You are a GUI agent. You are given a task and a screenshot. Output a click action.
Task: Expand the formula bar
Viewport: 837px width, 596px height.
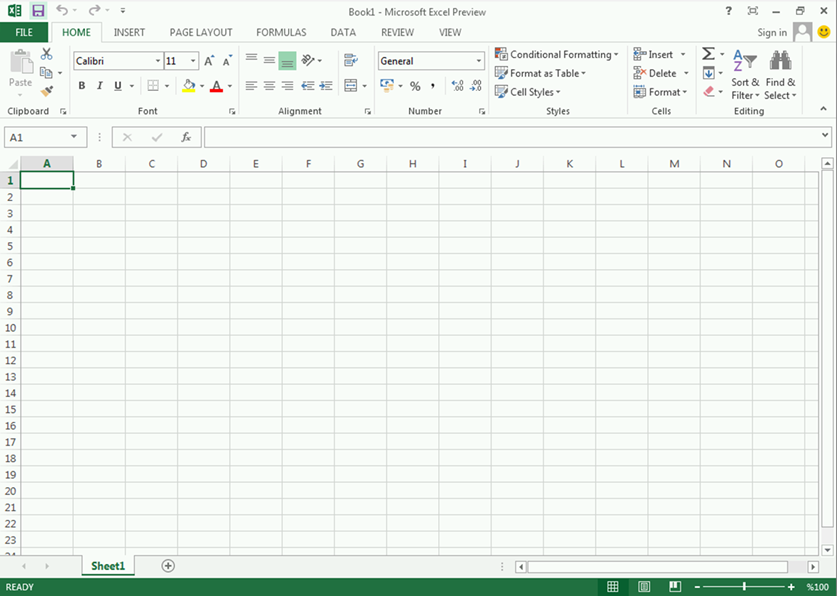825,136
